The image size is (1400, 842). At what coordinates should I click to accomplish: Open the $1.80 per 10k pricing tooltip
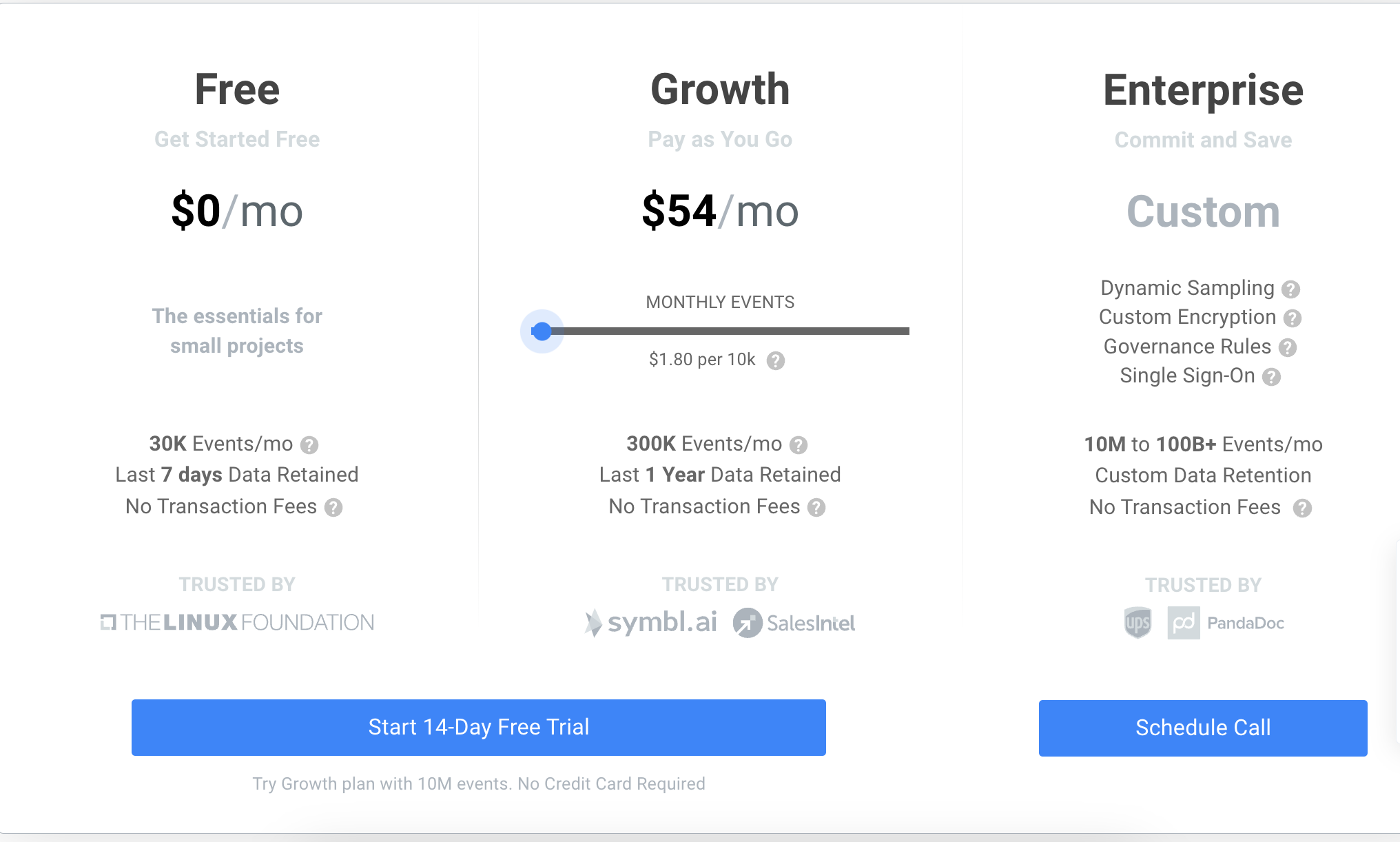tap(776, 360)
